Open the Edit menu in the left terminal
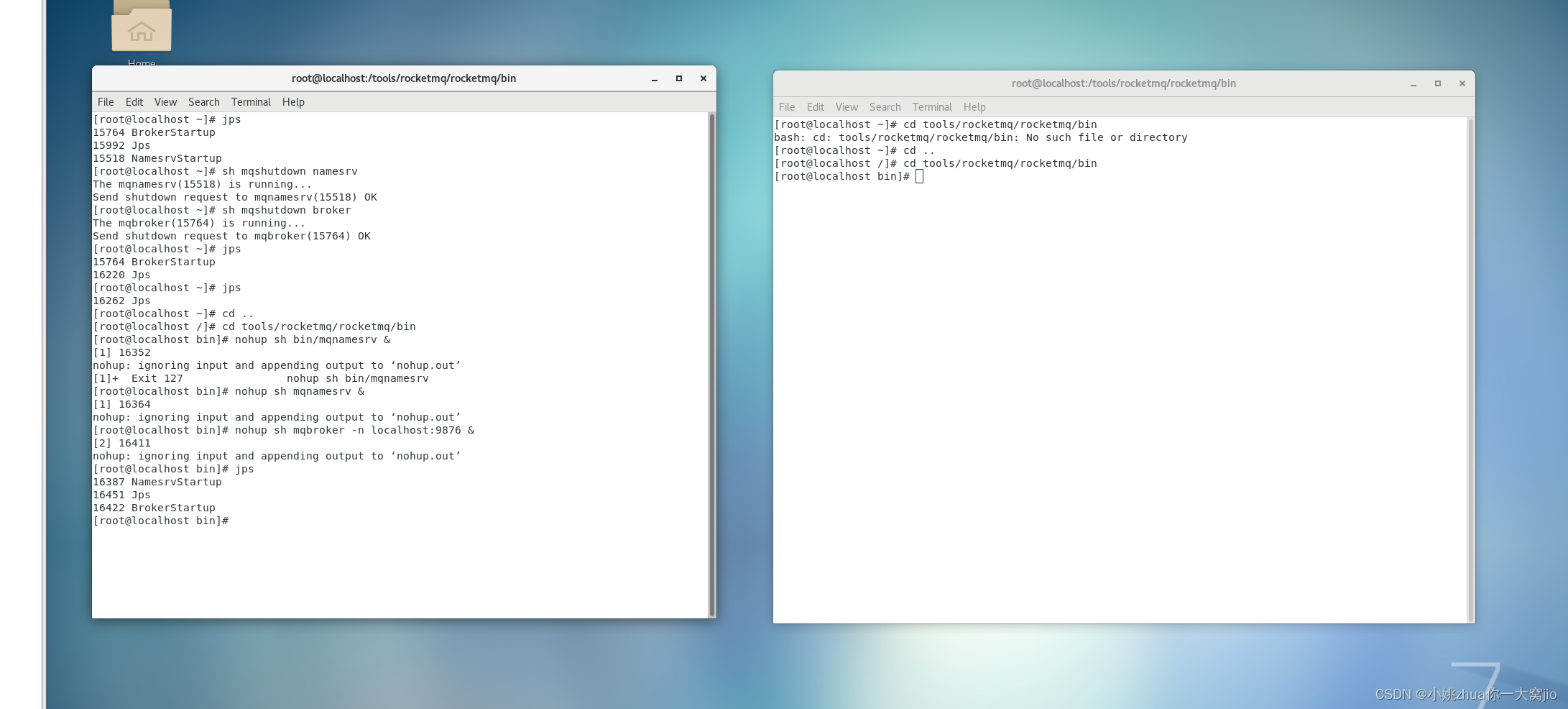1568x709 pixels. click(x=134, y=101)
